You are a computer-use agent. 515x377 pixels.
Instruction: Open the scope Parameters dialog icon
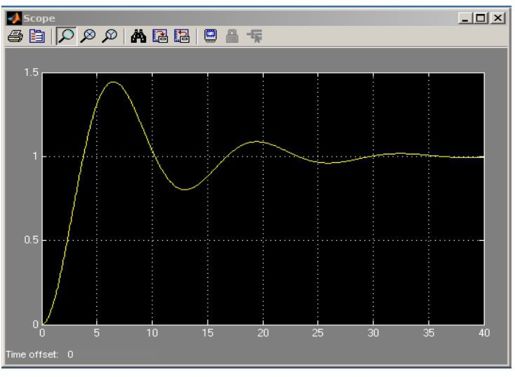37,36
